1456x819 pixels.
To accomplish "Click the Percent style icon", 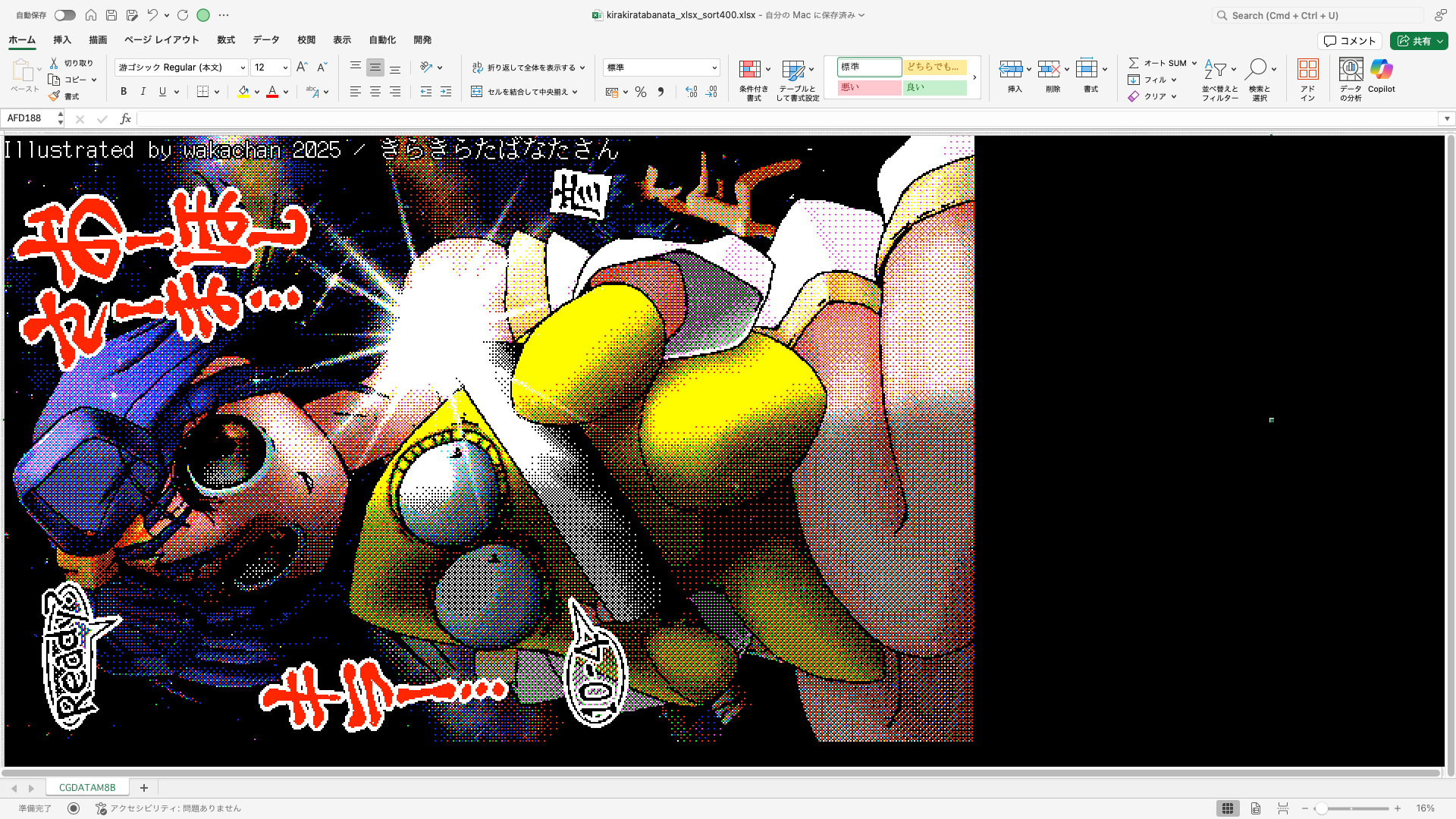I will pos(641,92).
